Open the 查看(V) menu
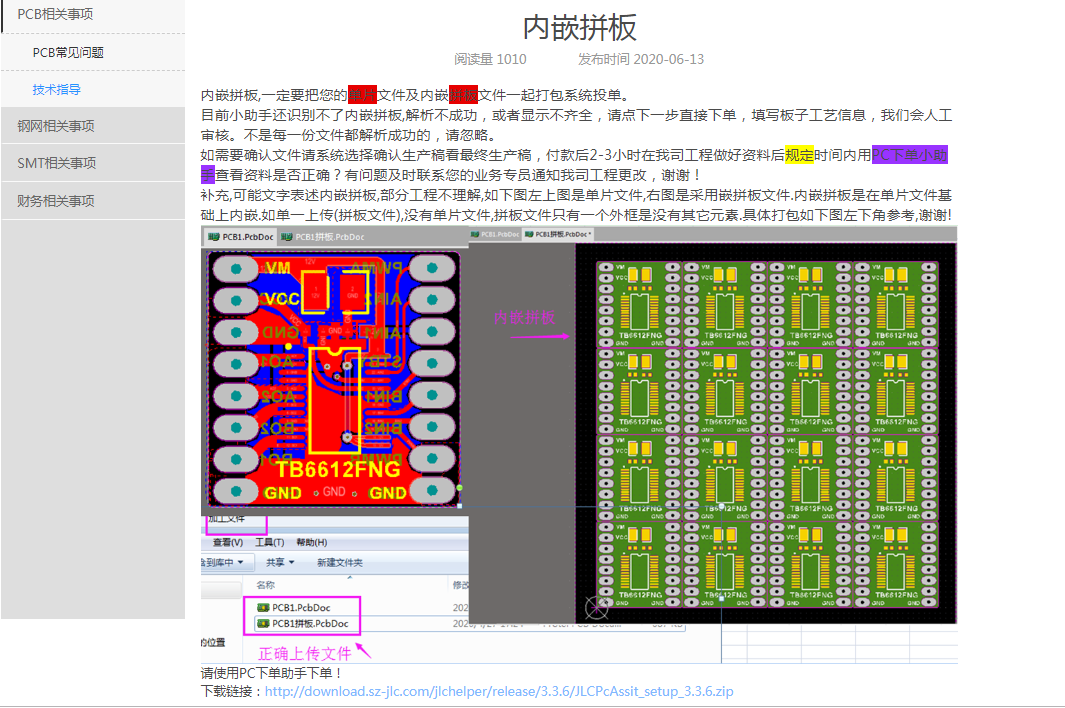The image size is (1065, 708). [227, 542]
